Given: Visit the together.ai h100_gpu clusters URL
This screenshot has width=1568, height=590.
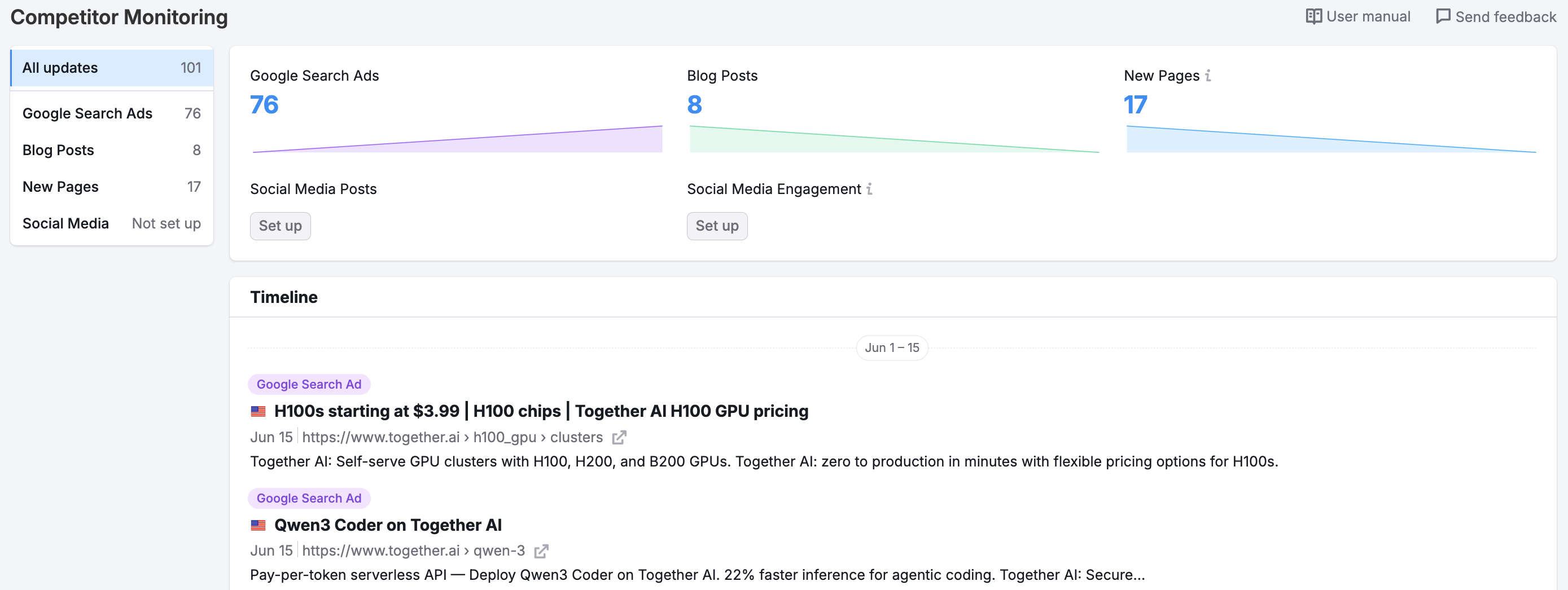Looking at the screenshot, I should point(452,437).
